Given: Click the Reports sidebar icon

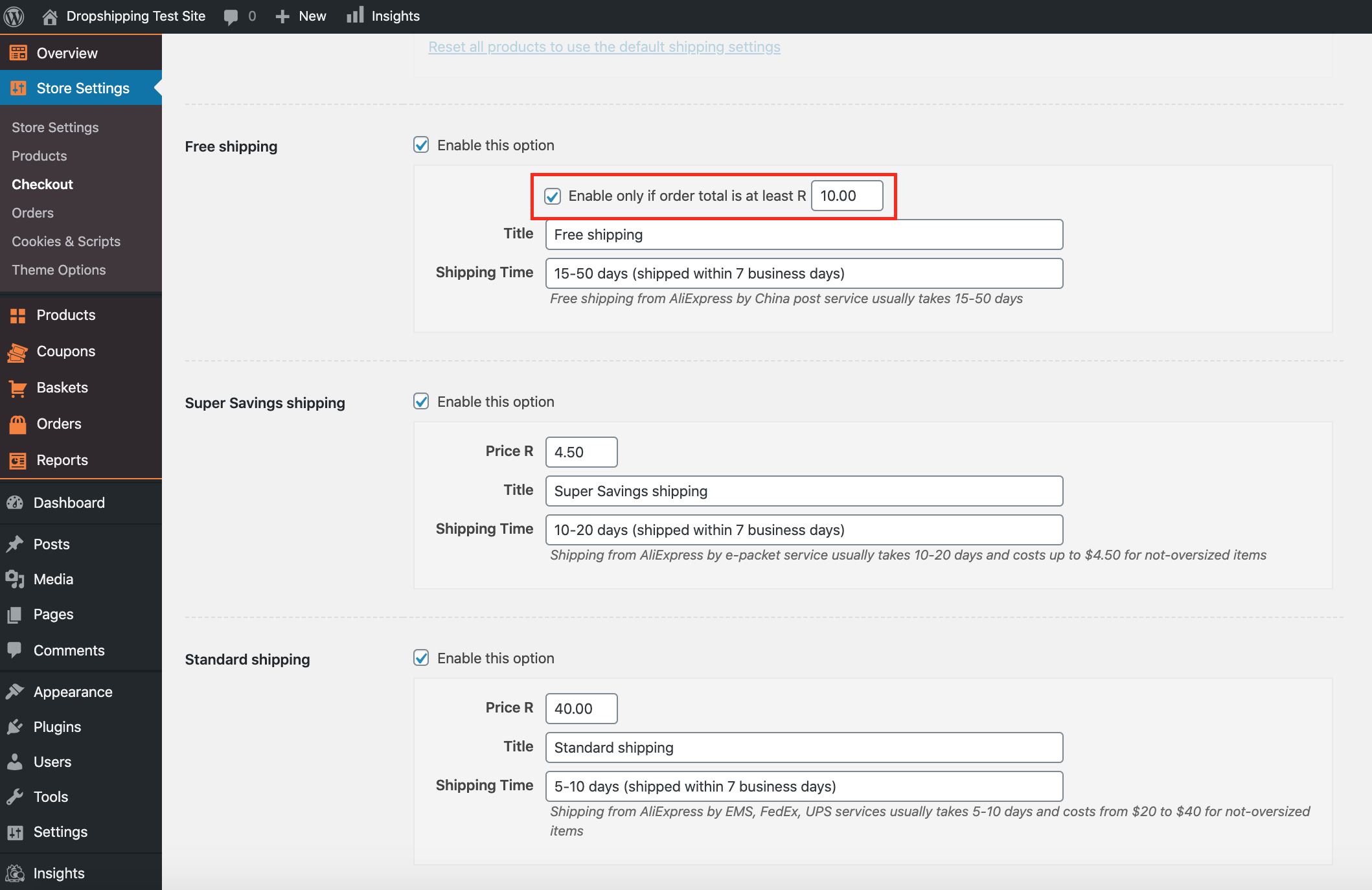Looking at the screenshot, I should [17, 461].
